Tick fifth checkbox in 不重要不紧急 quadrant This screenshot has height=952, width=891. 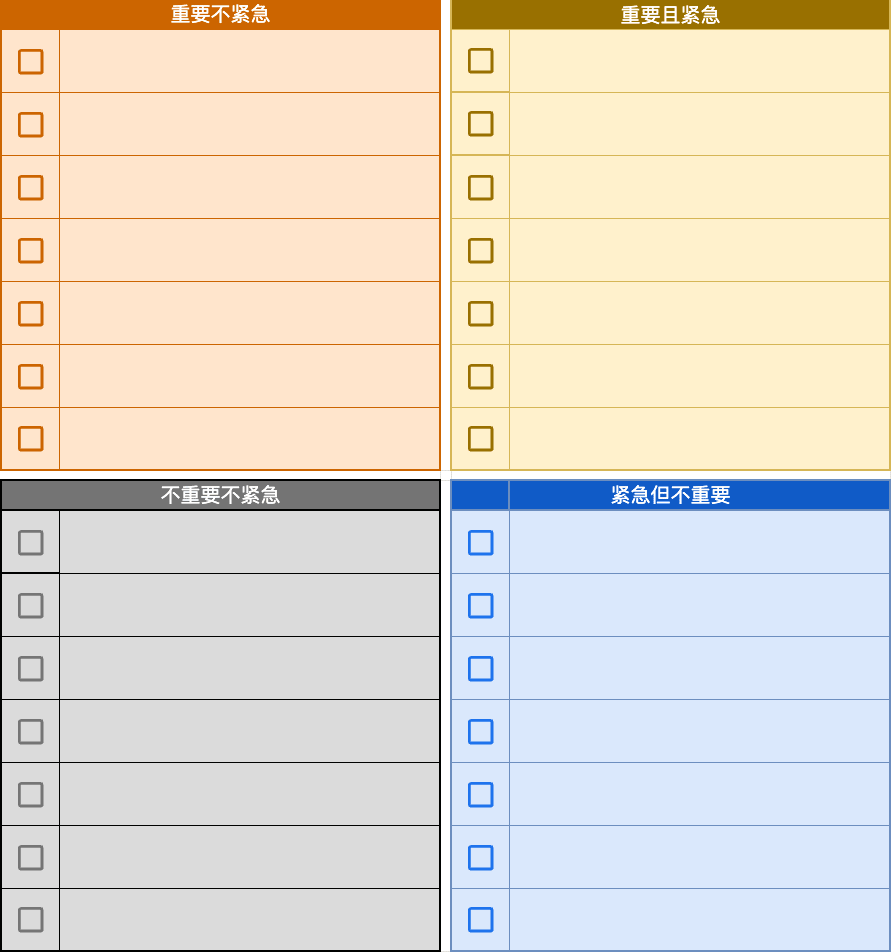coord(30,794)
